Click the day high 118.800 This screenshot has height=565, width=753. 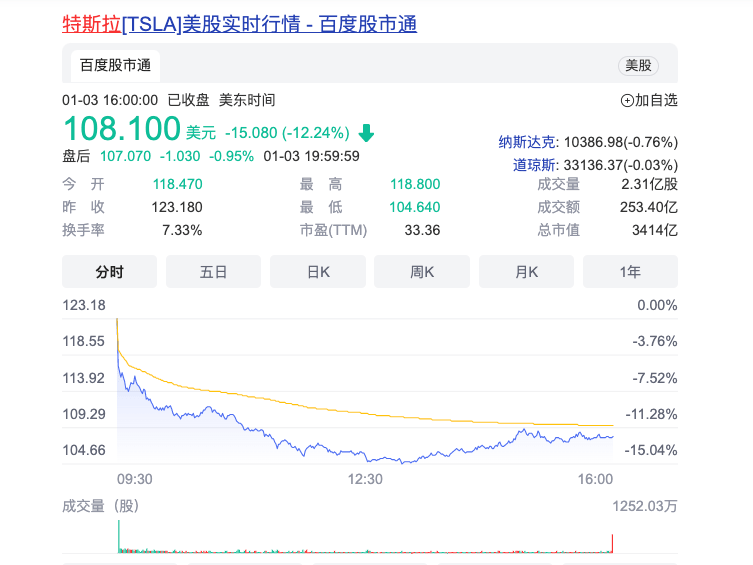pyautogui.click(x=415, y=184)
